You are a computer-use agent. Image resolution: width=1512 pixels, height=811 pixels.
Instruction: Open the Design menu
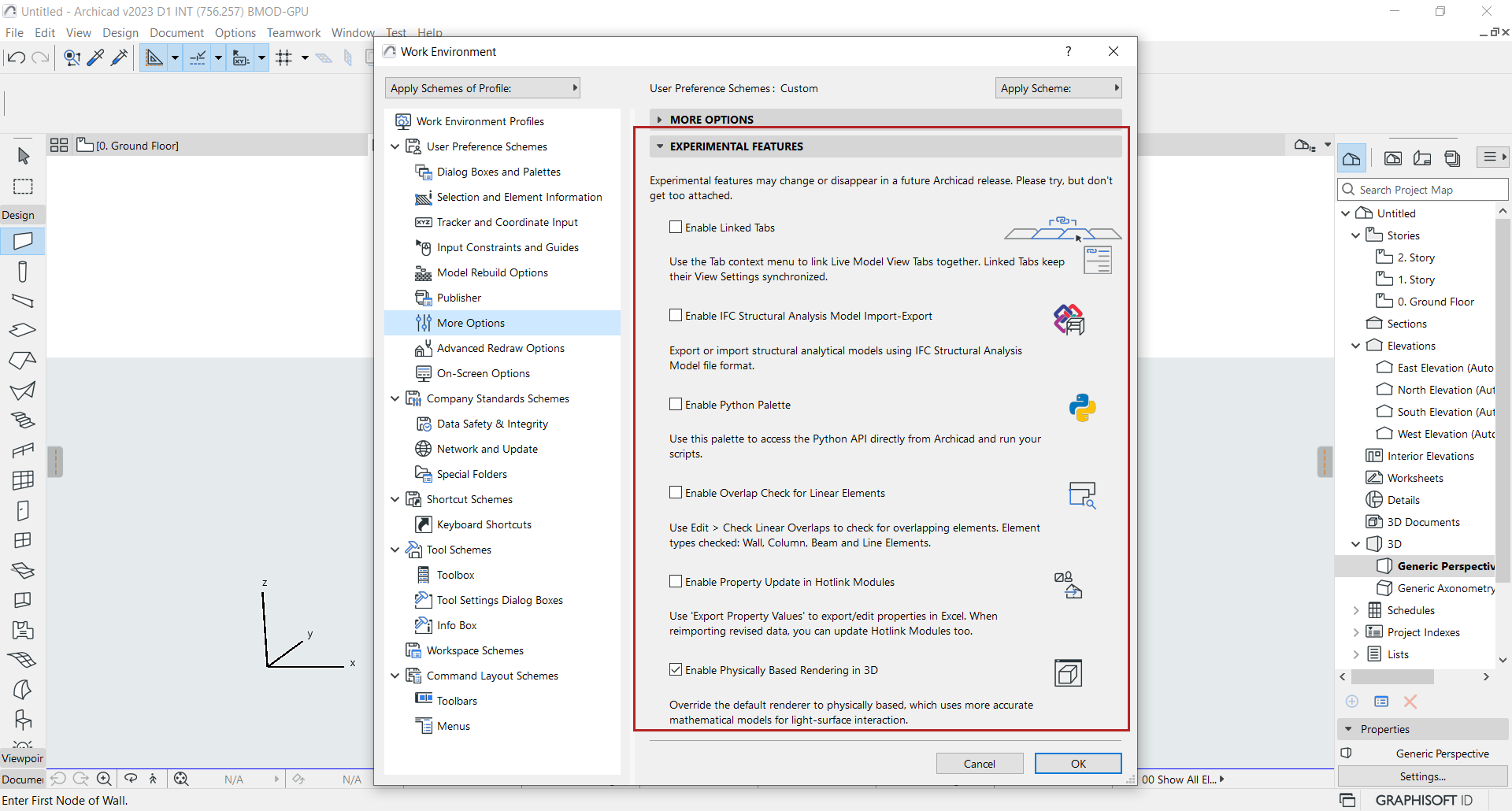point(120,32)
